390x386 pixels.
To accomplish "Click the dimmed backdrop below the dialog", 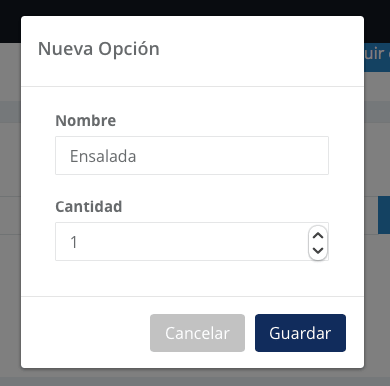I will click(195, 377).
